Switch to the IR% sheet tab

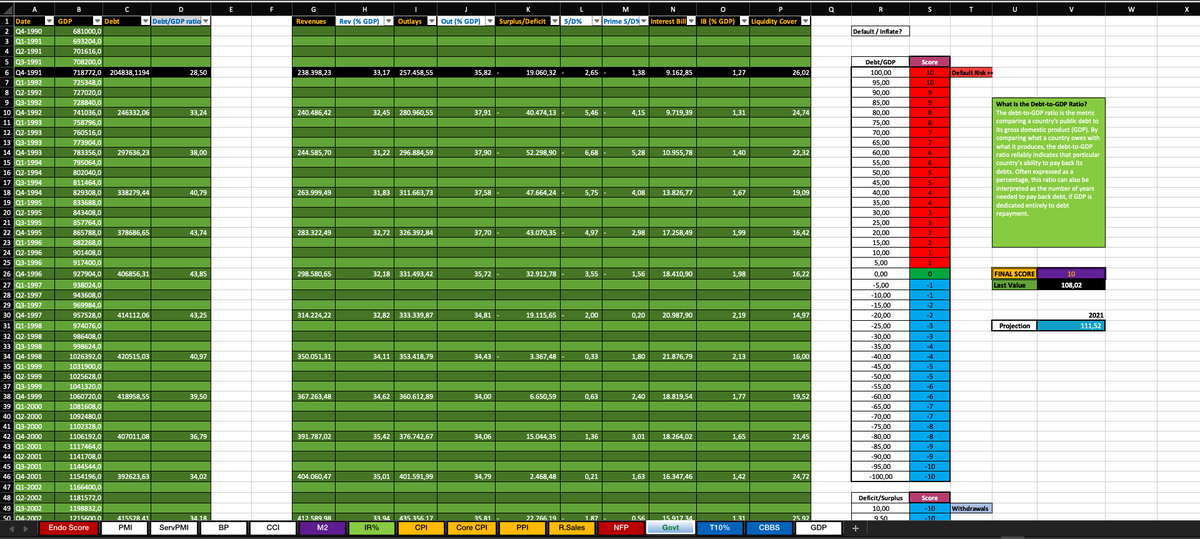(372, 528)
